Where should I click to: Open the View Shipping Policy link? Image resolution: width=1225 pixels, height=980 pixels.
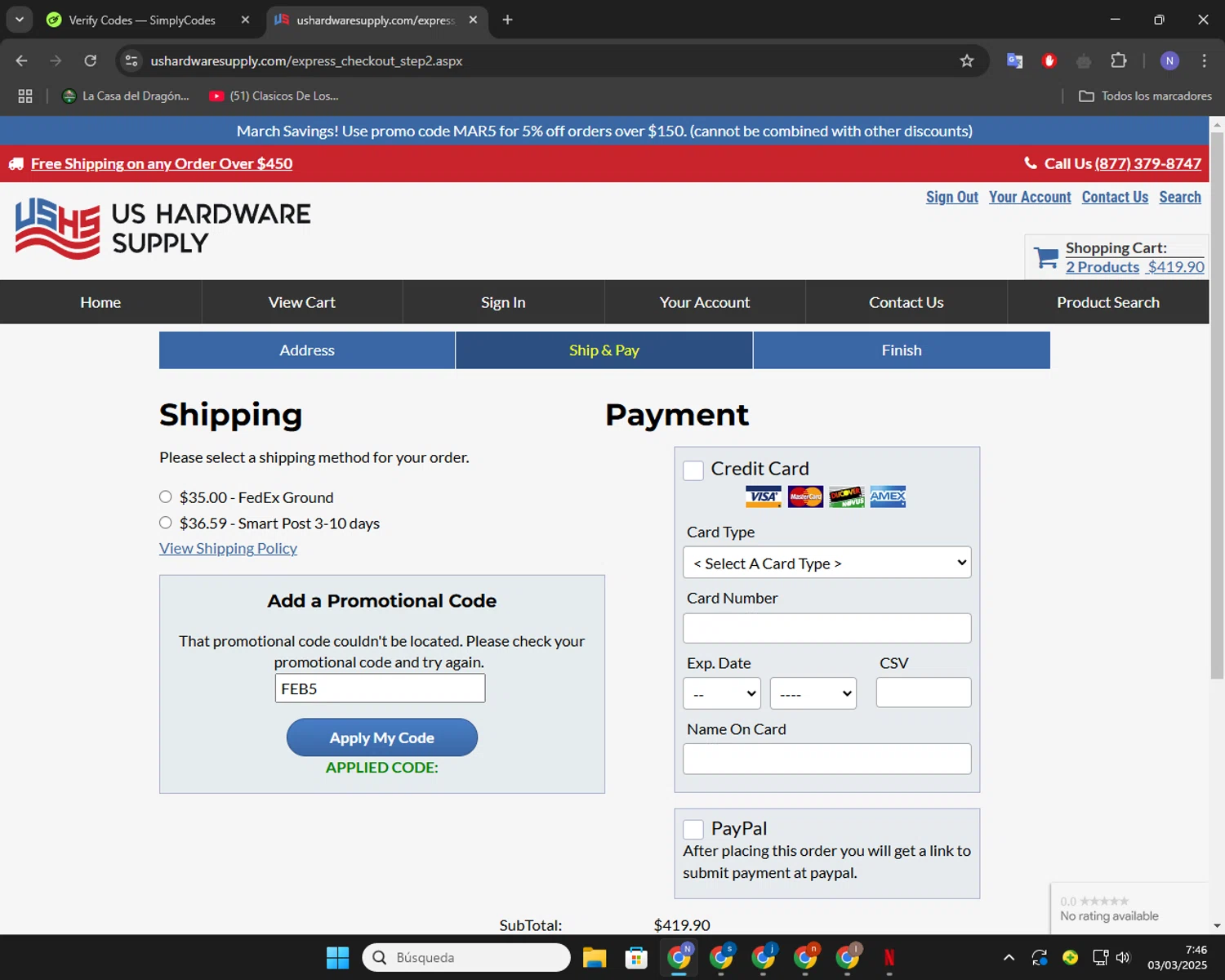[x=228, y=549]
